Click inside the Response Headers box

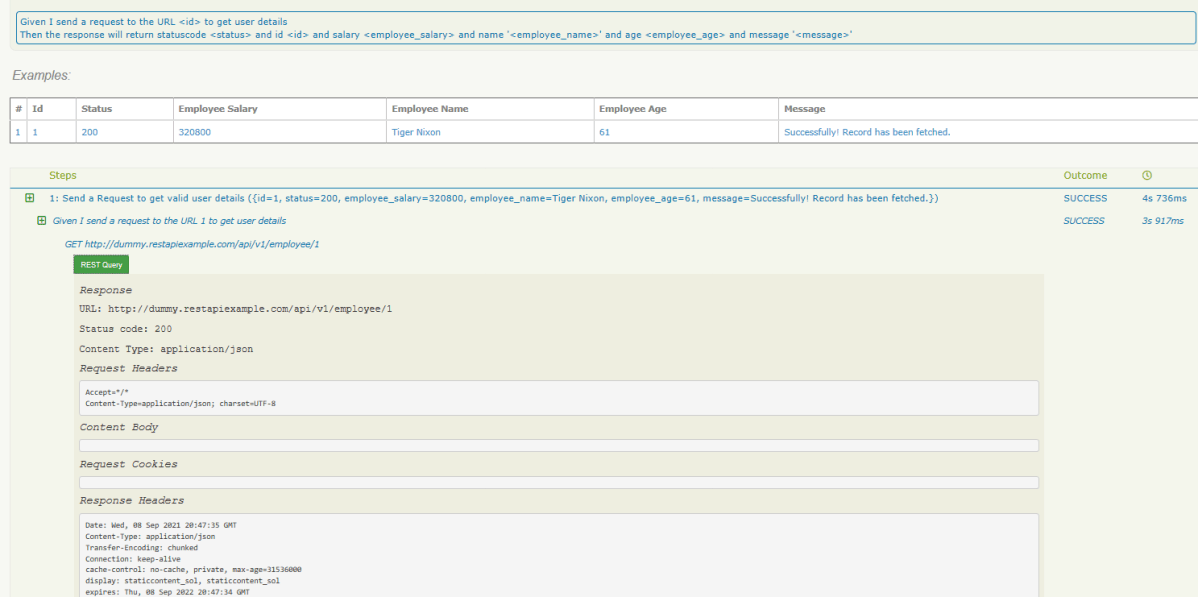558,553
